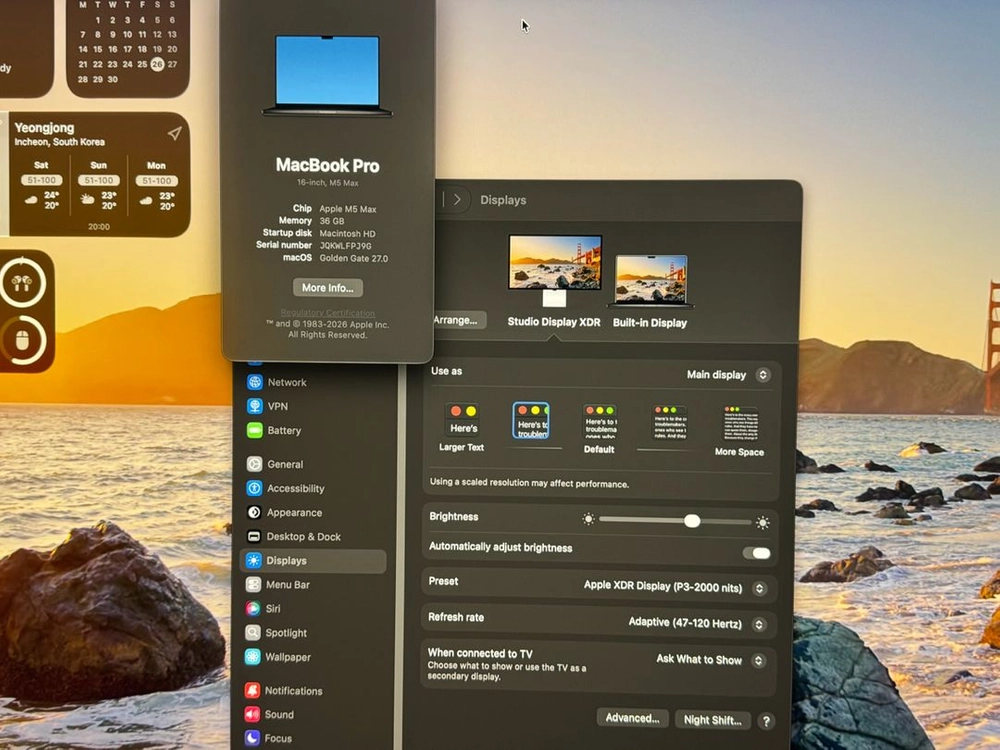Click Sat forecast in weather widget
This screenshot has width=1000, height=750.
click(x=41, y=188)
